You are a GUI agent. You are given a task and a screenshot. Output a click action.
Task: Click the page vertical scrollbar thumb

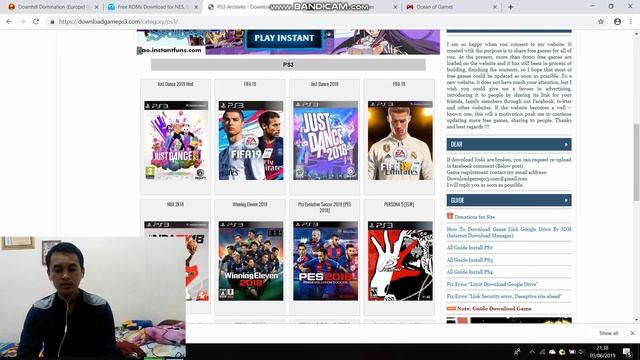click(x=636, y=162)
